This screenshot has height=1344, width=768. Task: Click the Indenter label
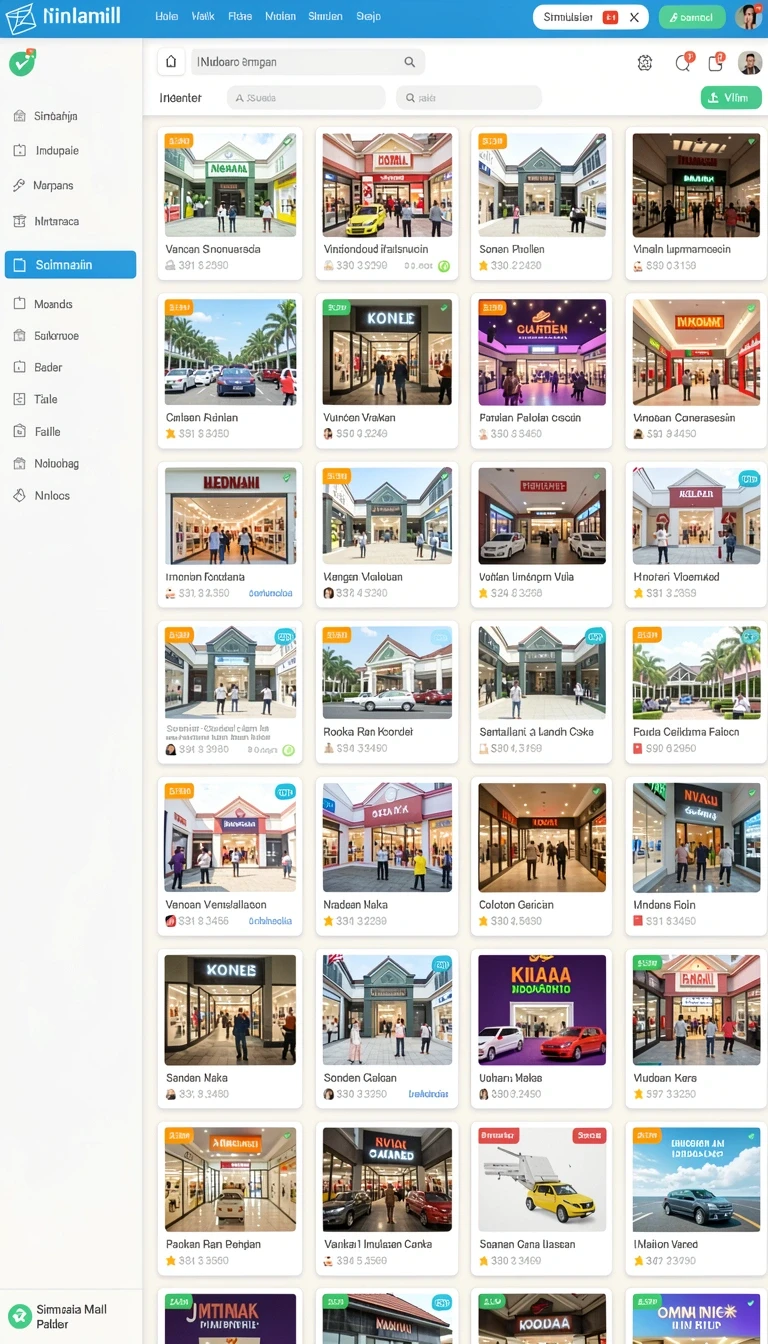pos(180,98)
